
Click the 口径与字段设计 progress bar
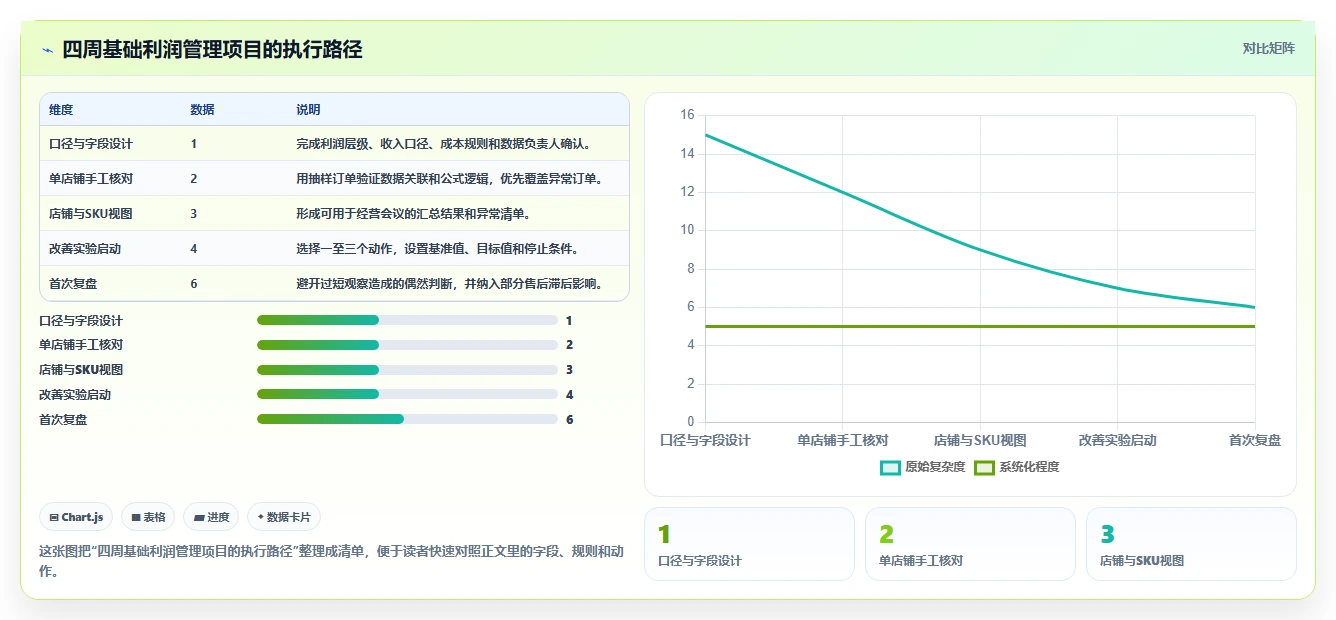(407, 320)
